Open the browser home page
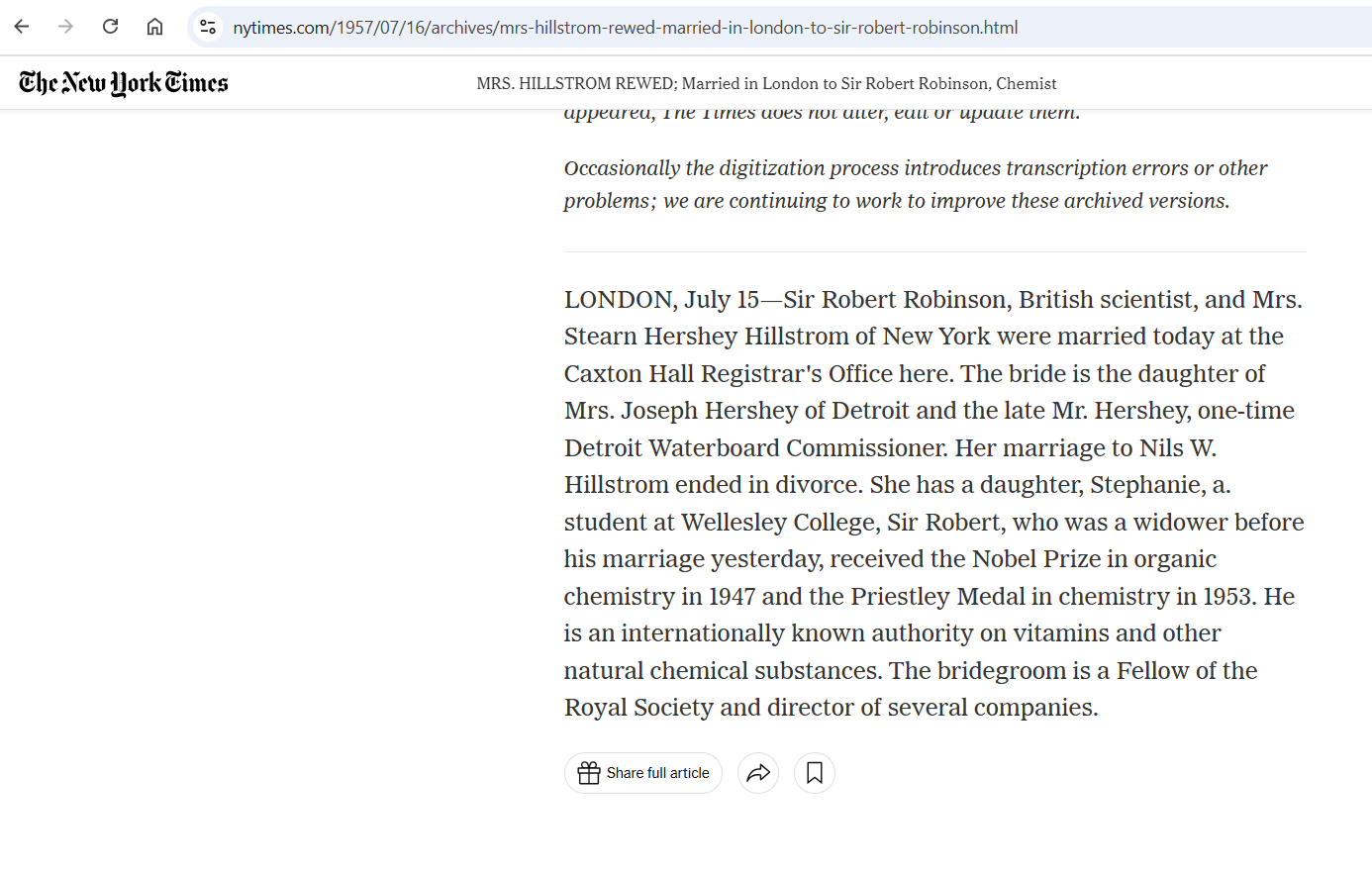1372x873 pixels. (x=154, y=27)
